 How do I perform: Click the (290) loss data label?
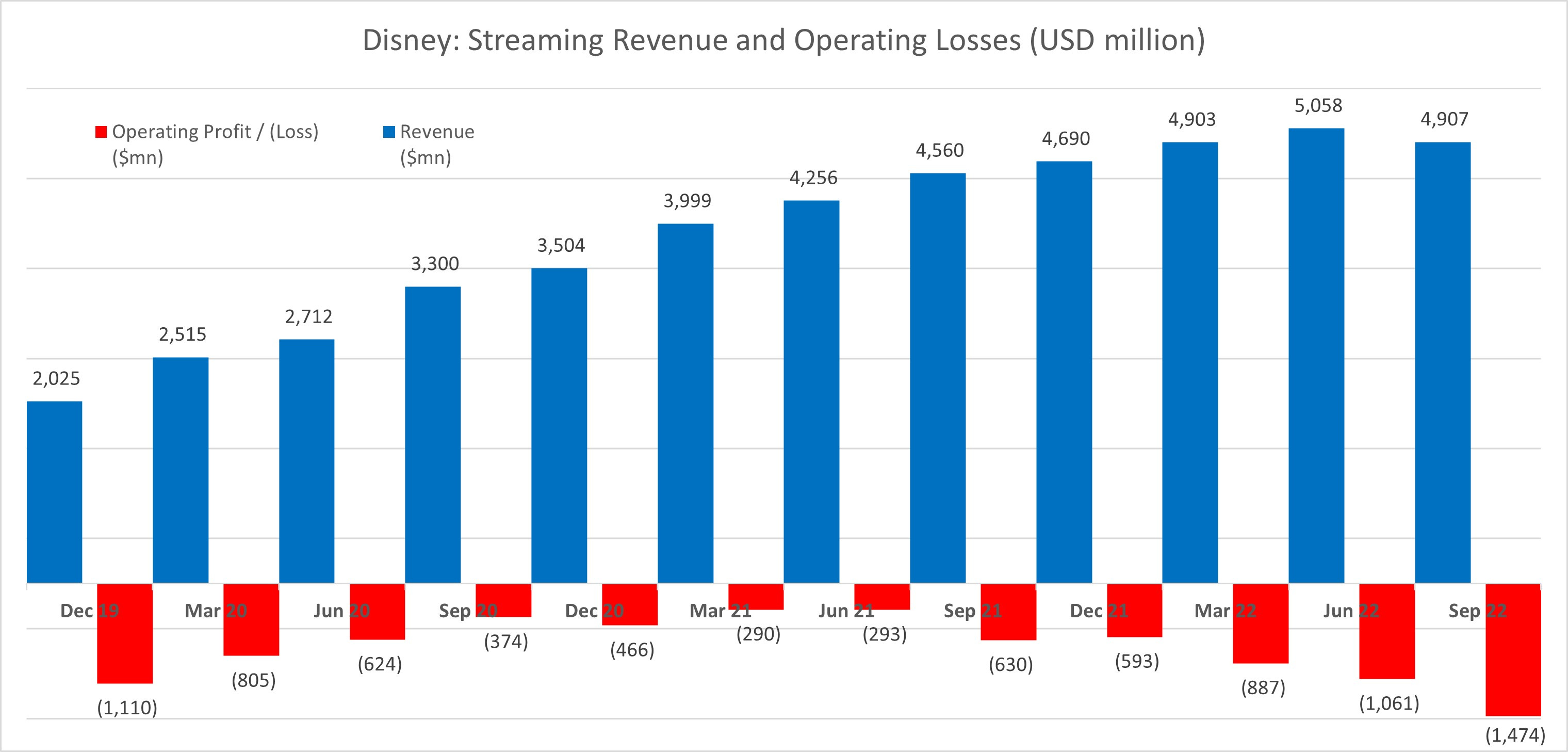pyautogui.click(x=758, y=634)
